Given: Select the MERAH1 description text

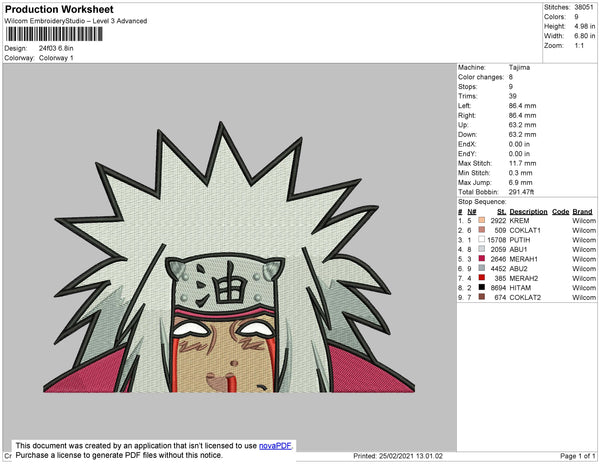Looking at the screenshot, I should [523, 259].
